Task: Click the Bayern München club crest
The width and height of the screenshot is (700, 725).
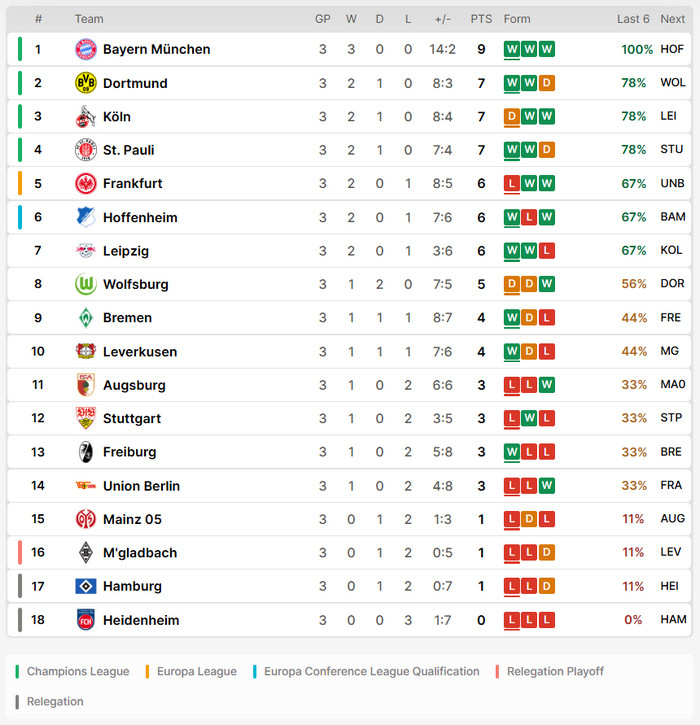Action: (86, 49)
